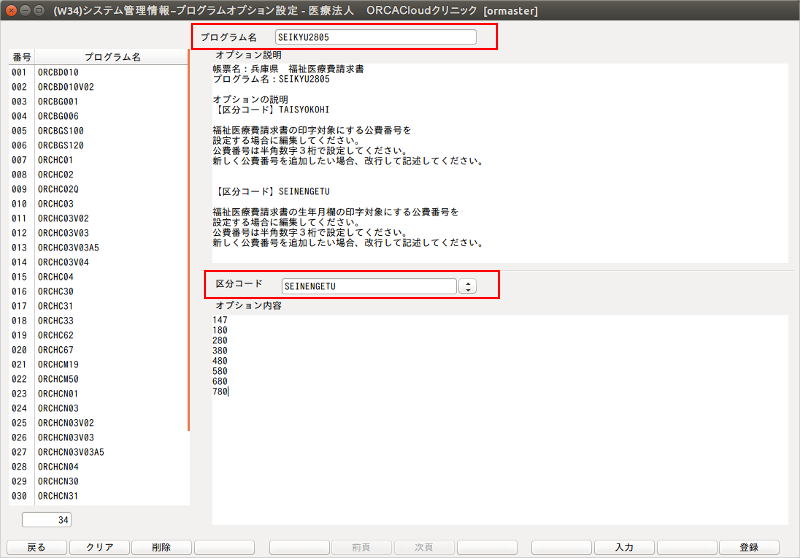Choose ORCHC03V03A5 in program list

click(x=110, y=247)
